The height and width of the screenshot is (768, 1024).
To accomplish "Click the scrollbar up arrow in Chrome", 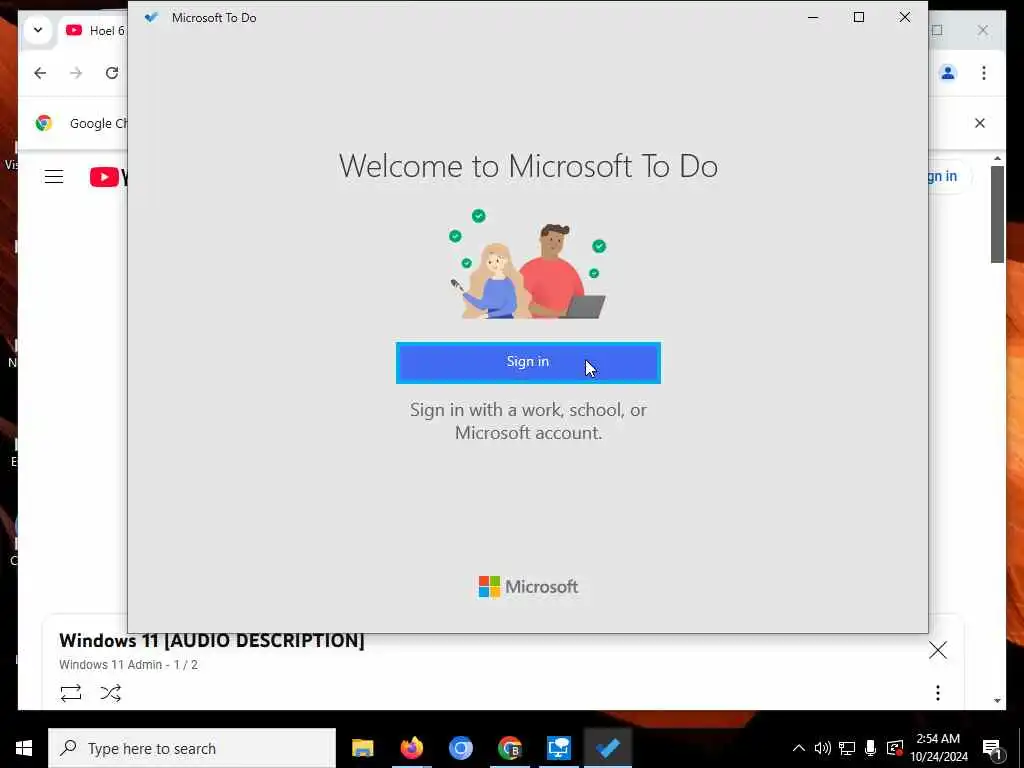I will click(997, 159).
